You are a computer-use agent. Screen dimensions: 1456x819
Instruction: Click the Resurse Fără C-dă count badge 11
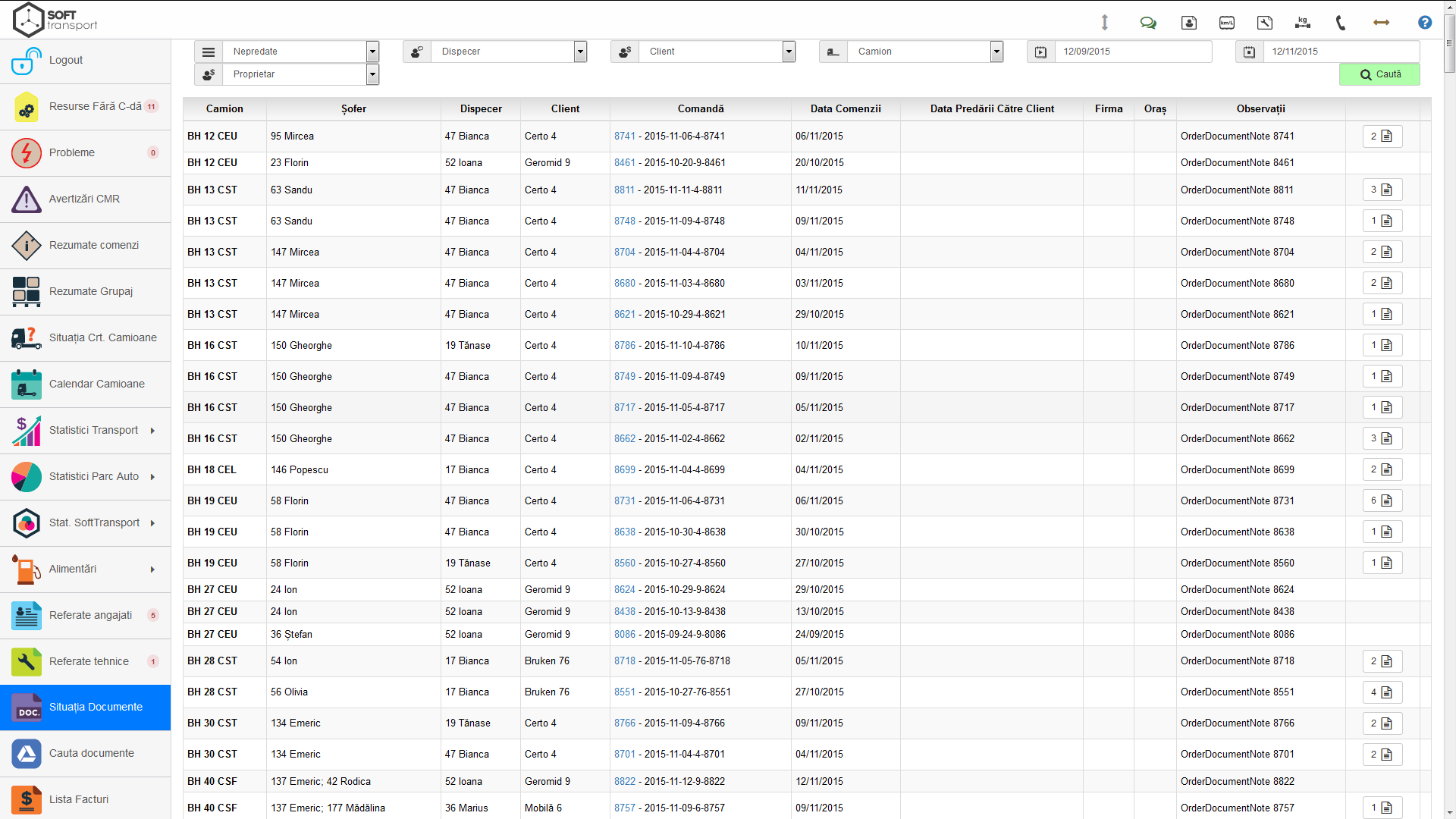pos(152,107)
